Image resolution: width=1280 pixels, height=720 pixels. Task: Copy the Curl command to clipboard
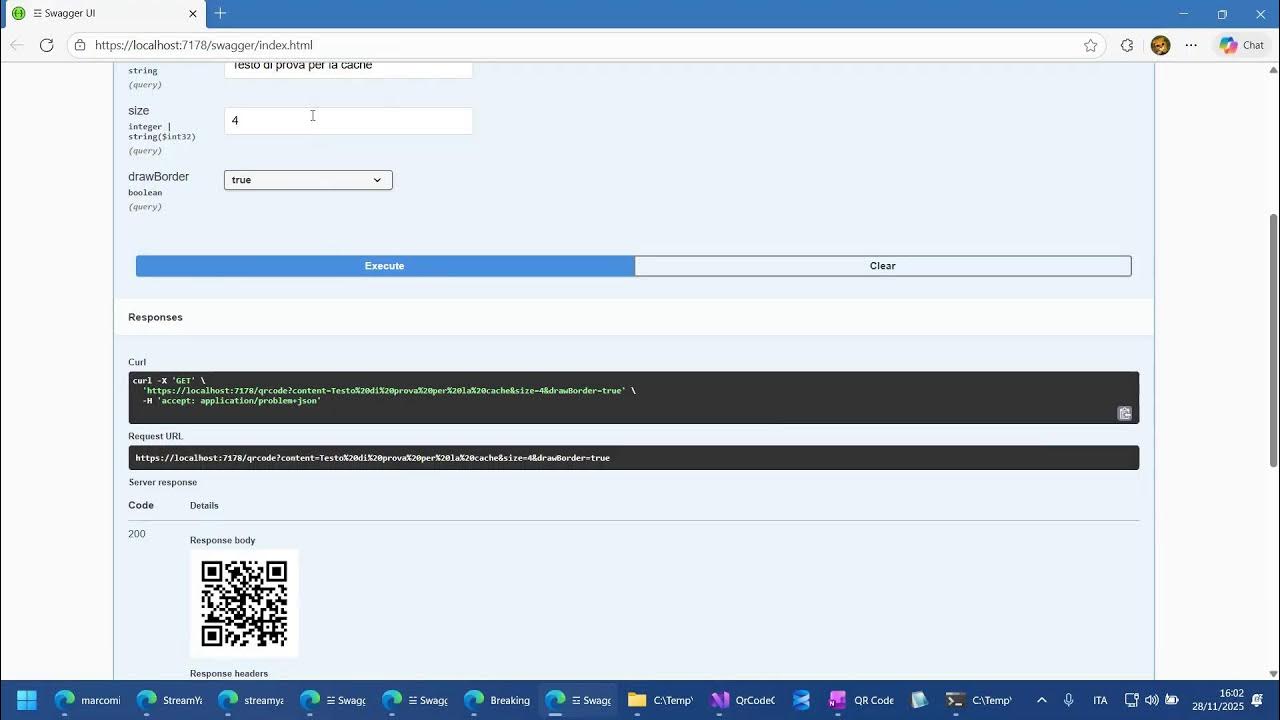point(1124,413)
